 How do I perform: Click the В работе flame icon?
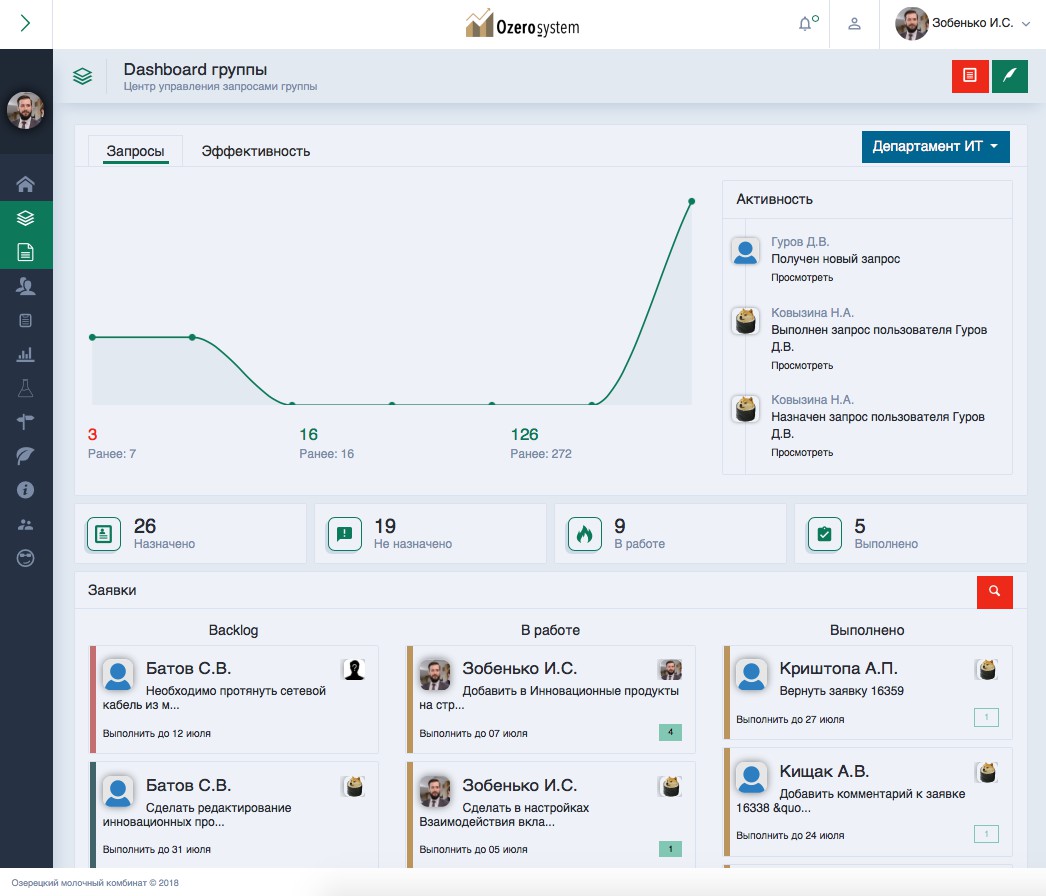coord(584,534)
